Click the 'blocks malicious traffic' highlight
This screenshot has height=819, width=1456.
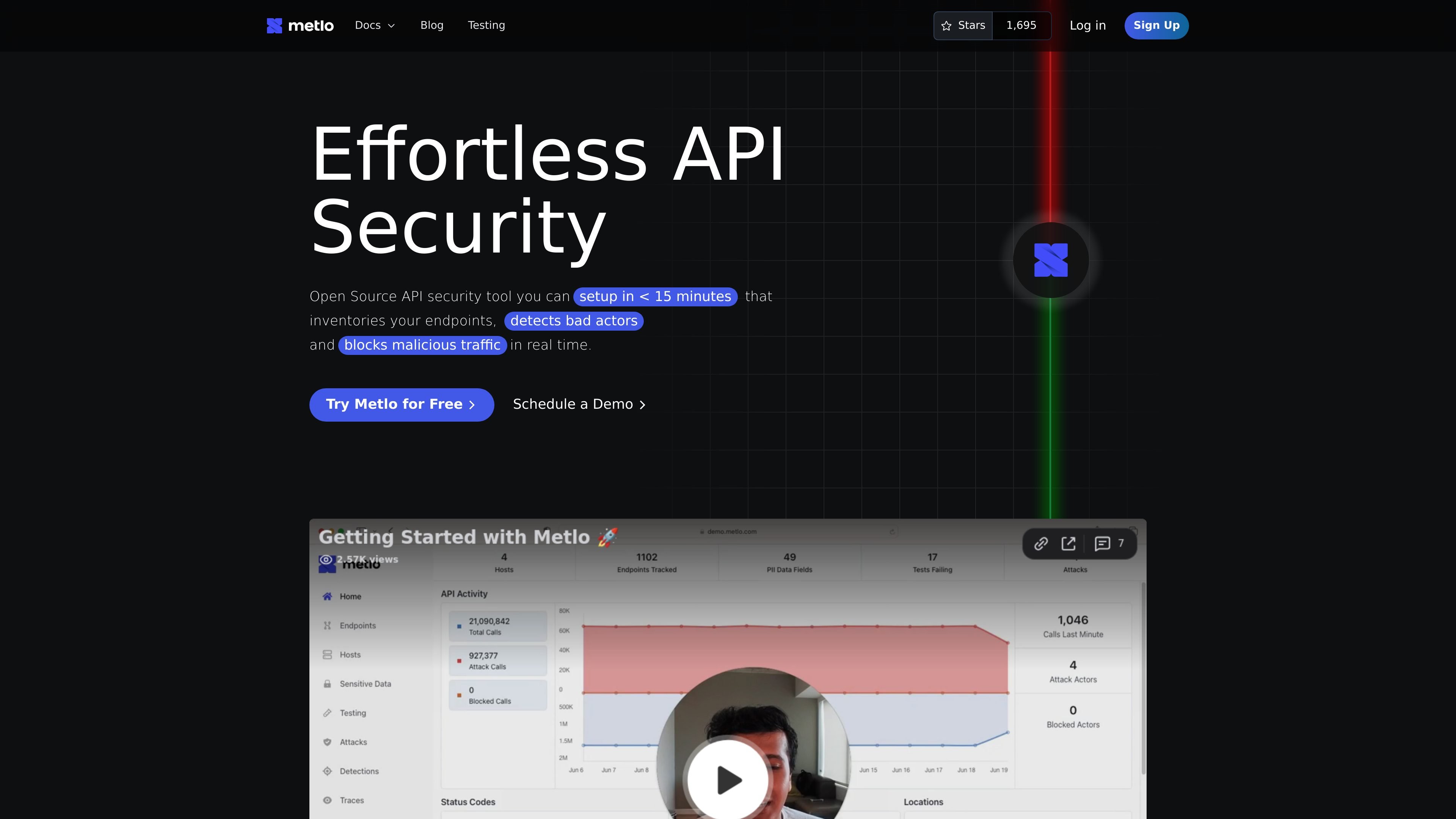point(422,345)
